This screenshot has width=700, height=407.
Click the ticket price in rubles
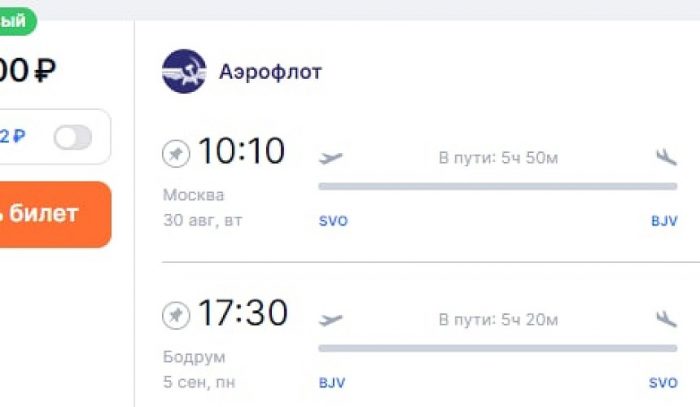28,71
